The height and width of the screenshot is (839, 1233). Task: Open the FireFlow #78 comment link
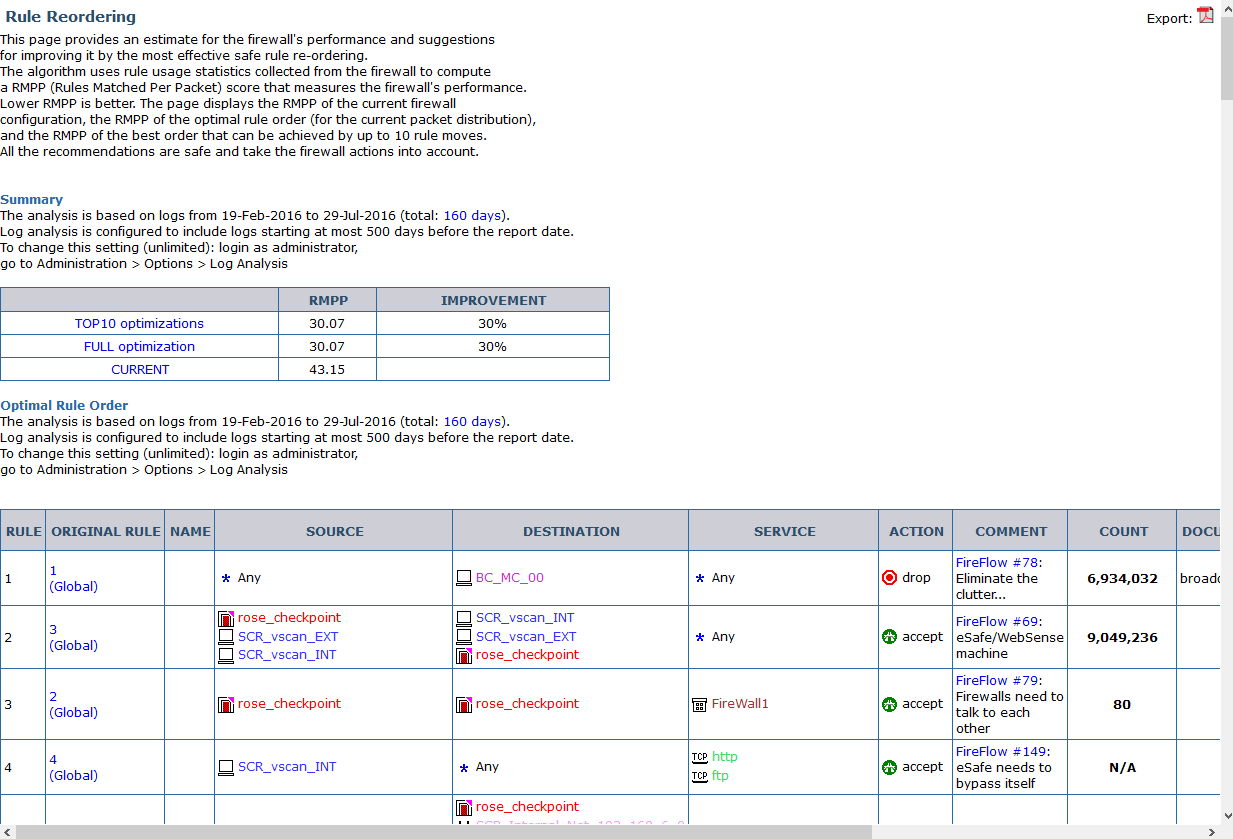995,563
